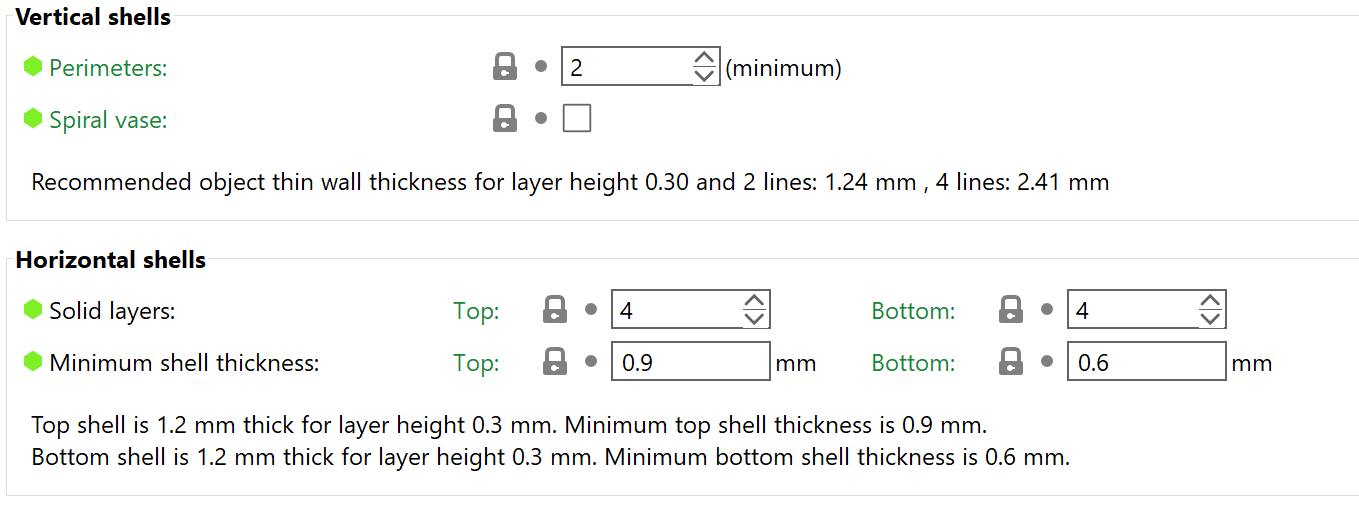
Task: Click the lock icon for Bottom solid layers
Action: click(x=1011, y=310)
